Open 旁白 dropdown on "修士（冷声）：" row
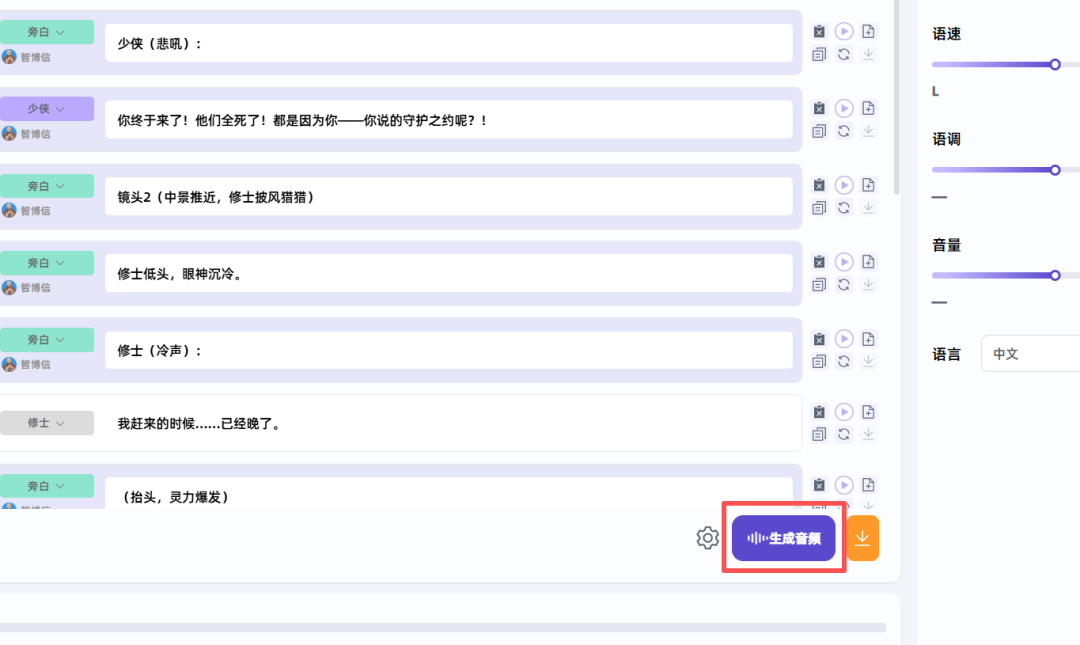Viewport: 1080px width, 645px height. click(47, 340)
